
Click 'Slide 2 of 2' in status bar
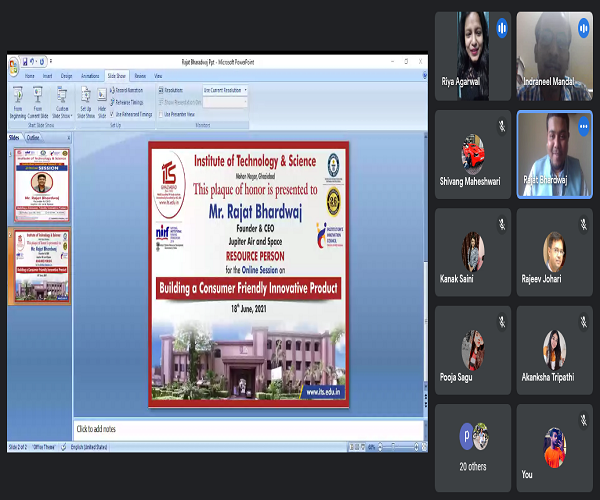click(x=18, y=447)
